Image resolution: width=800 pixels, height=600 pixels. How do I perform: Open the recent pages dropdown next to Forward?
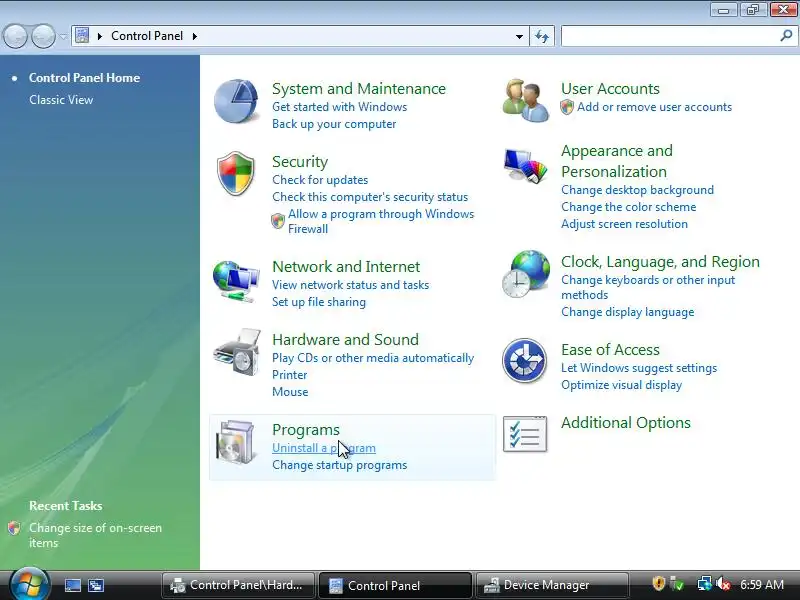63,36
